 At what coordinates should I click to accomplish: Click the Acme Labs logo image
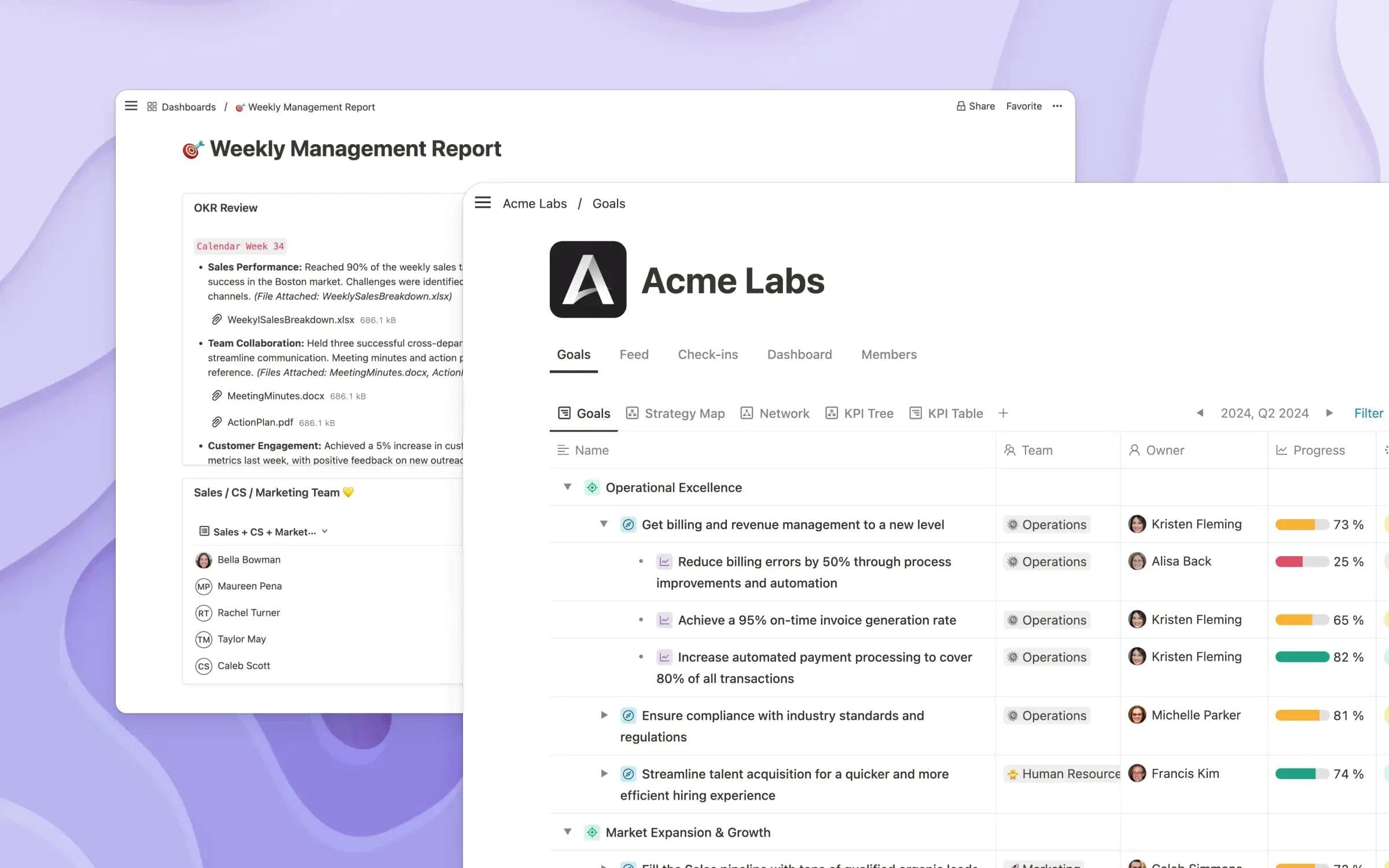click(x=587, y=279)
